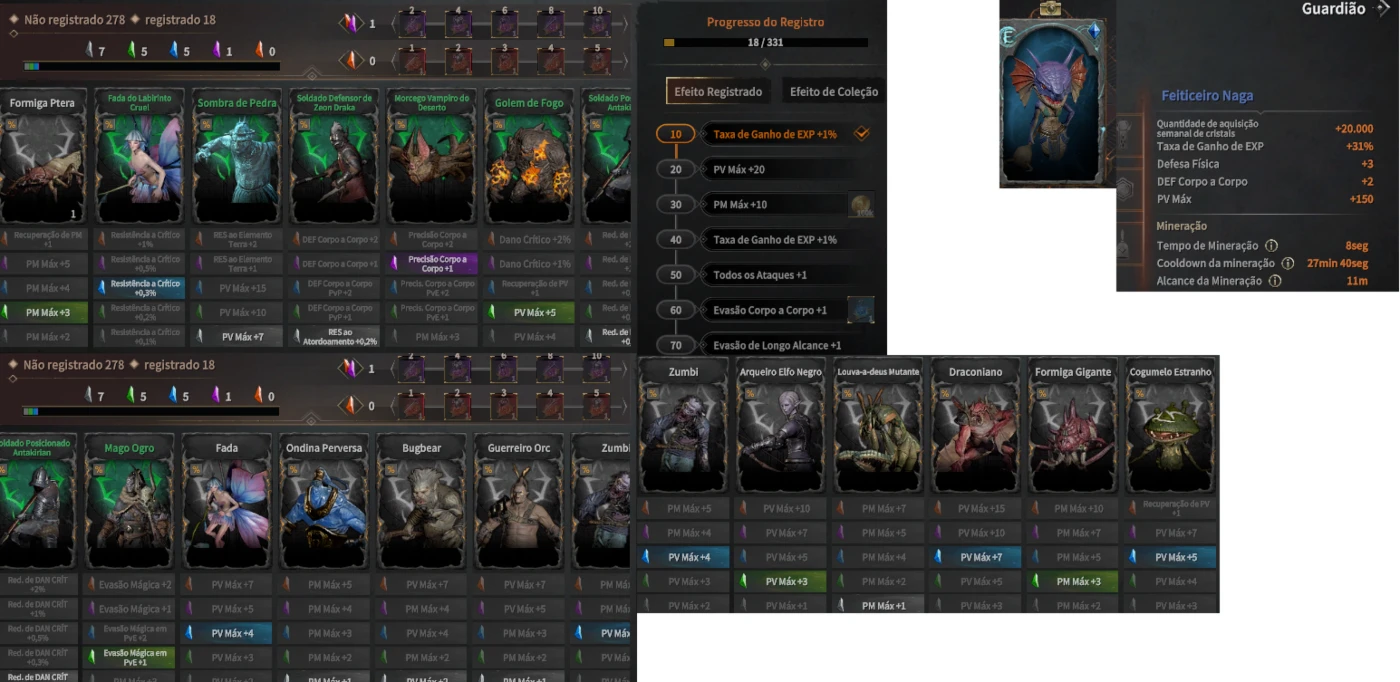The height and width of the screenshot is (682, 1400).
Task: Select Mago Ogro's Evasão Mágica +2 row
Action: point(130,584)
